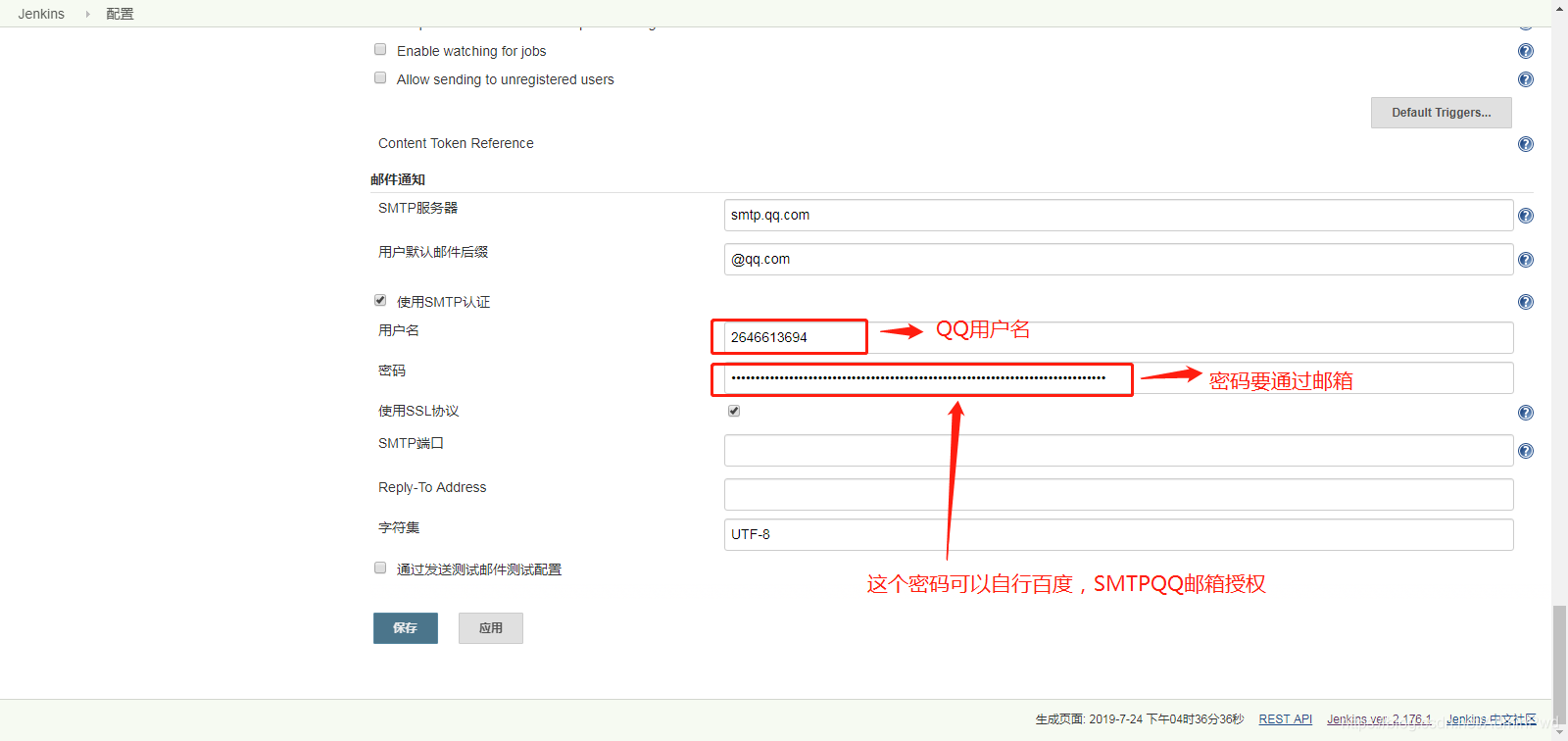Focus the Reply-To Address field
1568x741 pixels.
coord(1118,495)
